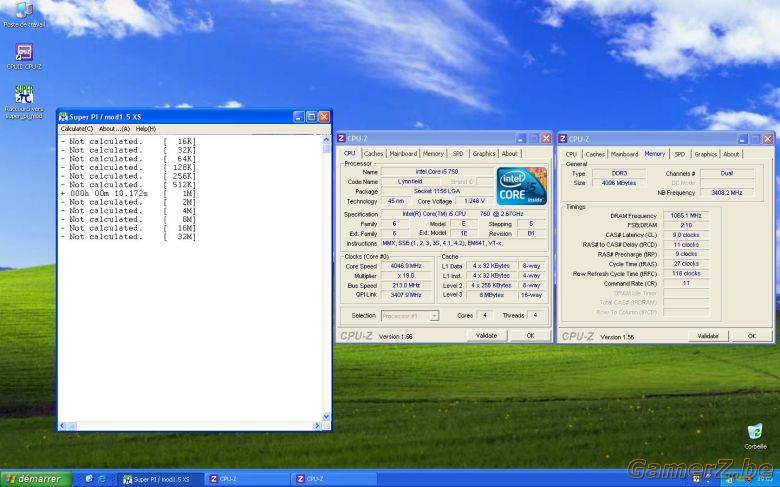This screenshot has height=487, width=780.
Task: Open the Poste de travail desktop icon
Action: (x=24, y=14)
